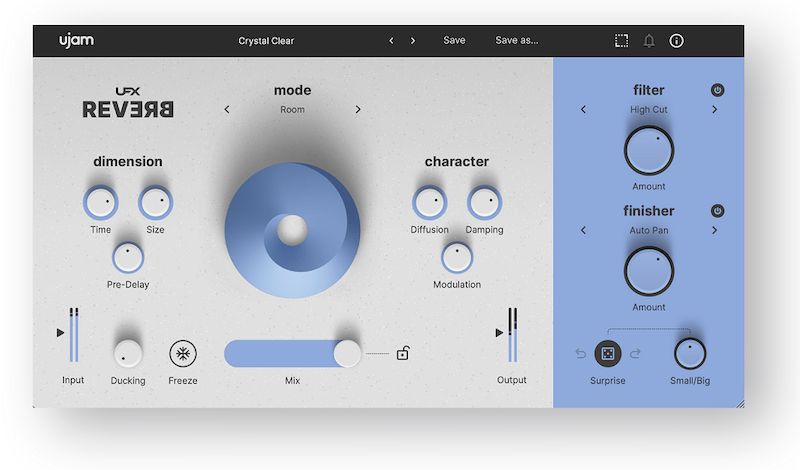Click the Surprise dice icon
Image resolution: width=800 pixels, height=470 pixels.
[608, 354]
